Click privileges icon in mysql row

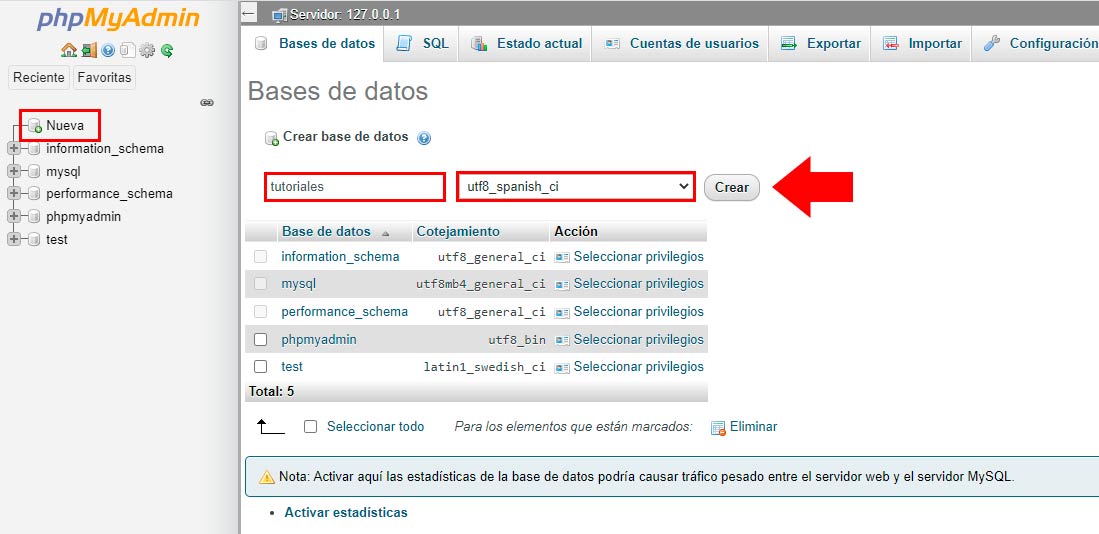pyautogui.click(x=561, y=284)
